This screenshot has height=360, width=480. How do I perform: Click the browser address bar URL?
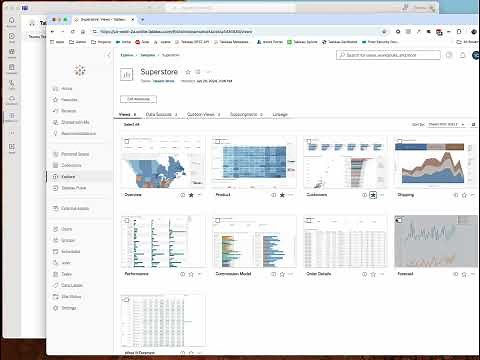click(x=176, y=32)
